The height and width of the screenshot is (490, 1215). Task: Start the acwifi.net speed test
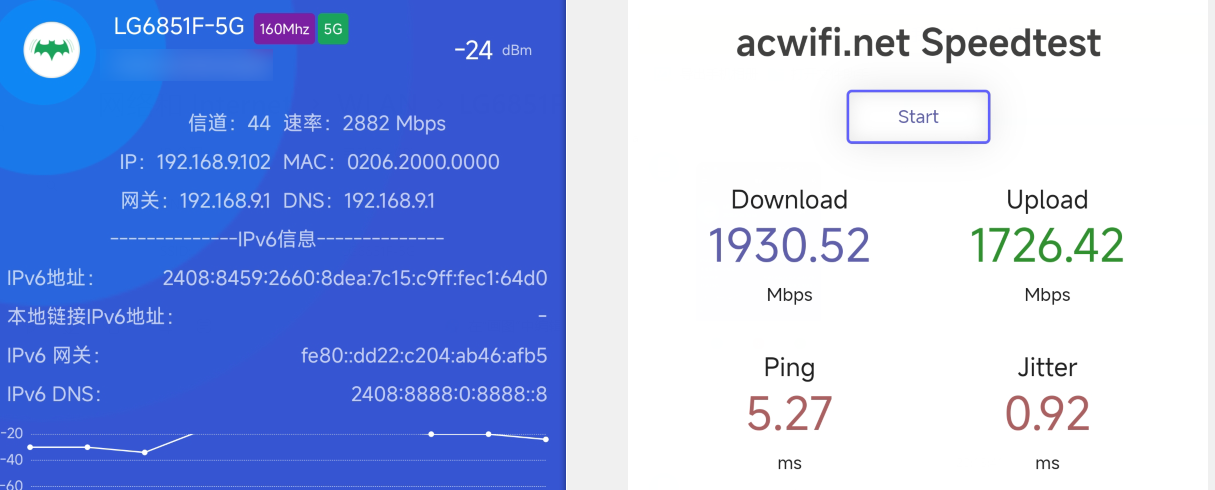(918, 117)
